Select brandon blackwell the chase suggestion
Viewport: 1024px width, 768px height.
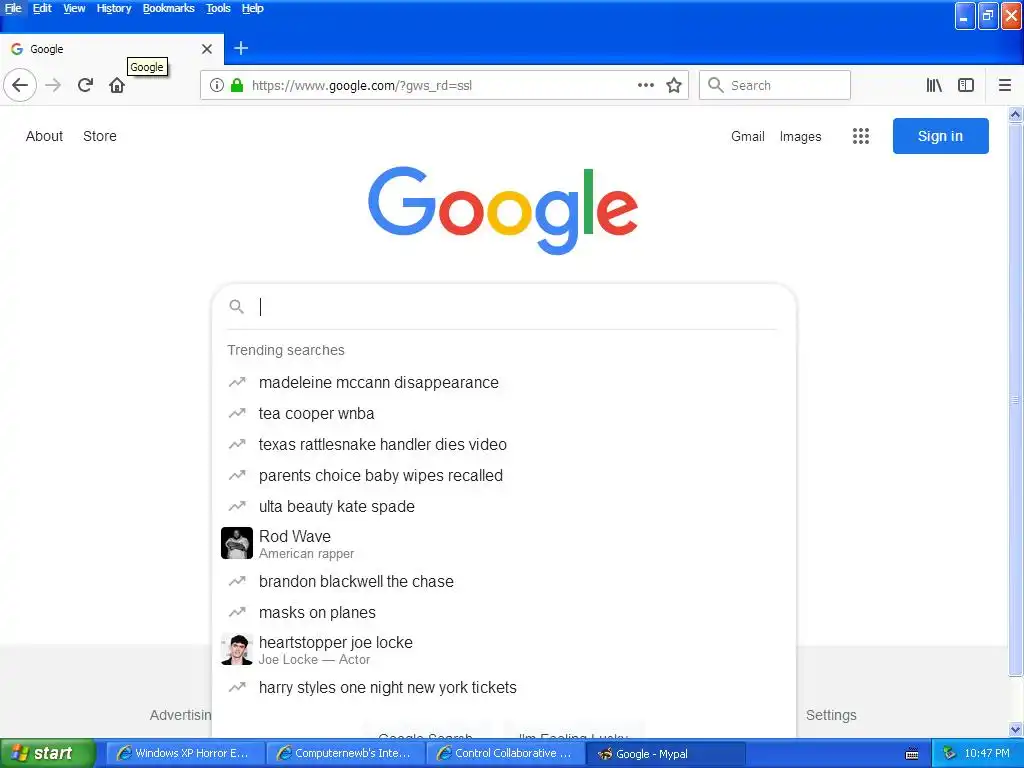click(504, 581)
